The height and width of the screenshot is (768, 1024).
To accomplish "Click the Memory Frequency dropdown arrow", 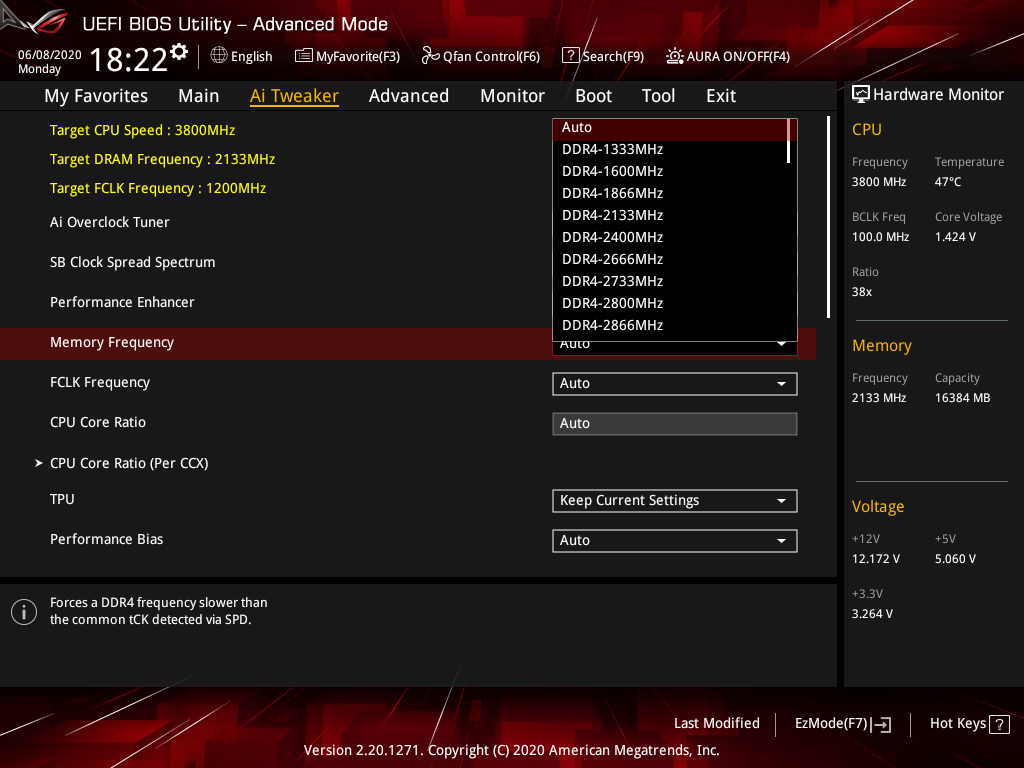I will click(781, 345).
